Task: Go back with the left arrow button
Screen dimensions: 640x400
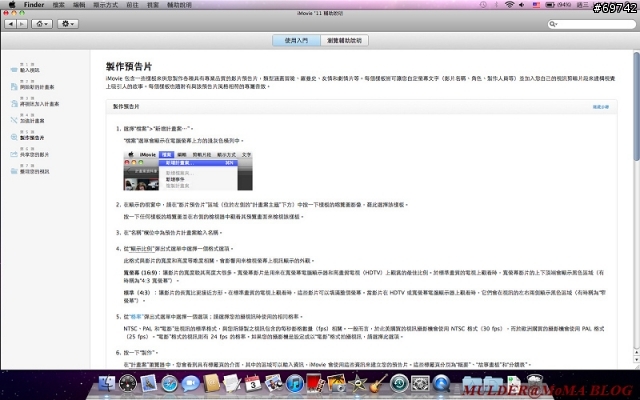Action: coord(10,24)
